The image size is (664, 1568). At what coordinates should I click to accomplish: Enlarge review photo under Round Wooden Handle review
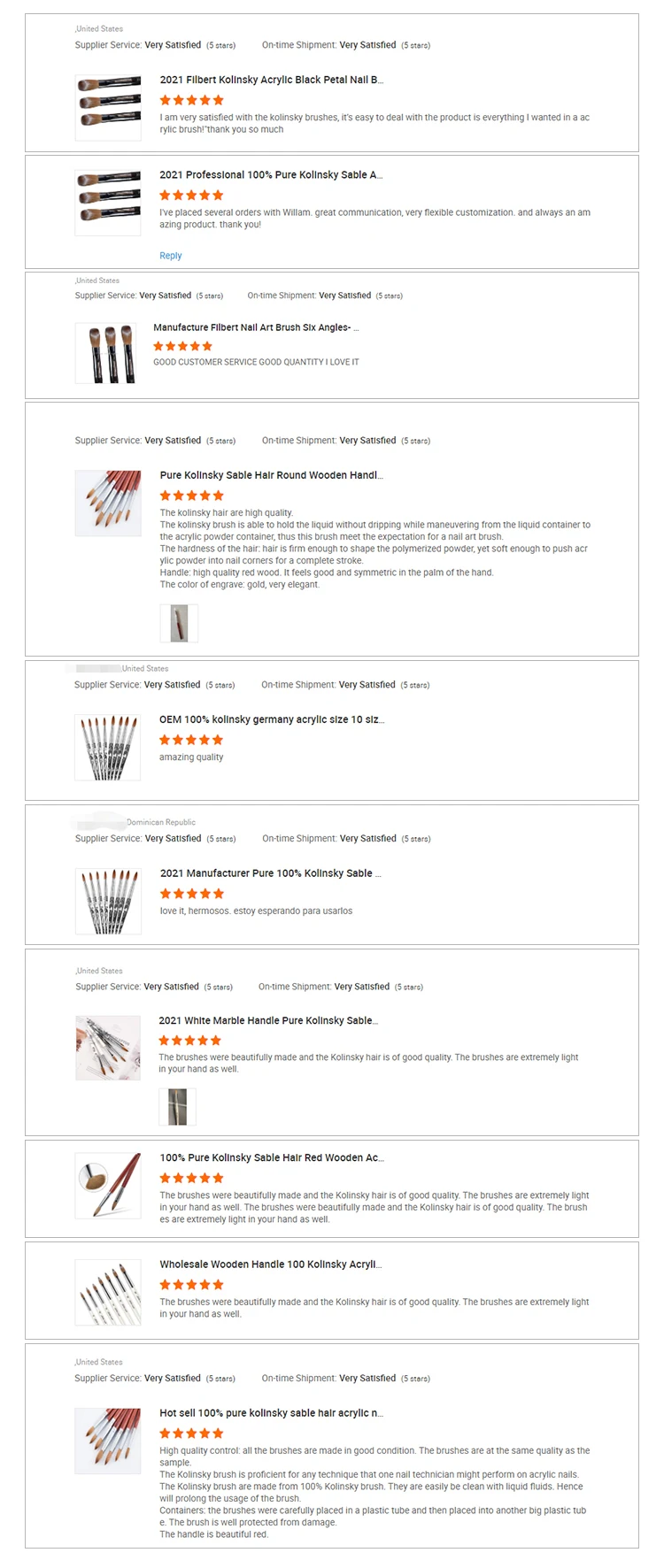(x=179, y=623)
